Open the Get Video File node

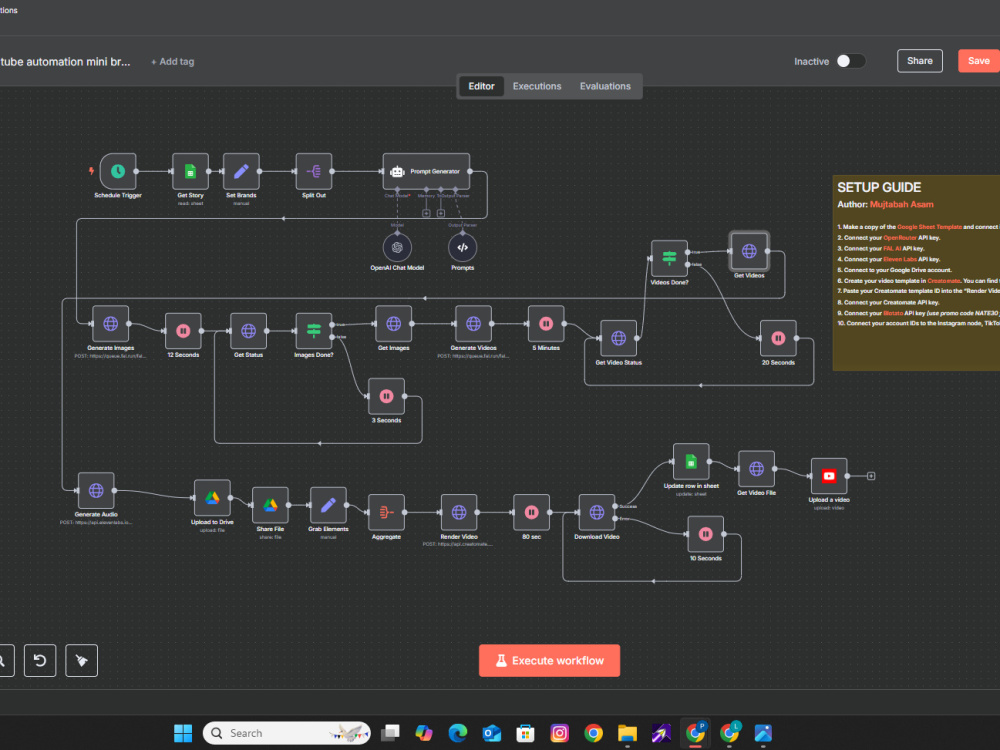point(756,469)
